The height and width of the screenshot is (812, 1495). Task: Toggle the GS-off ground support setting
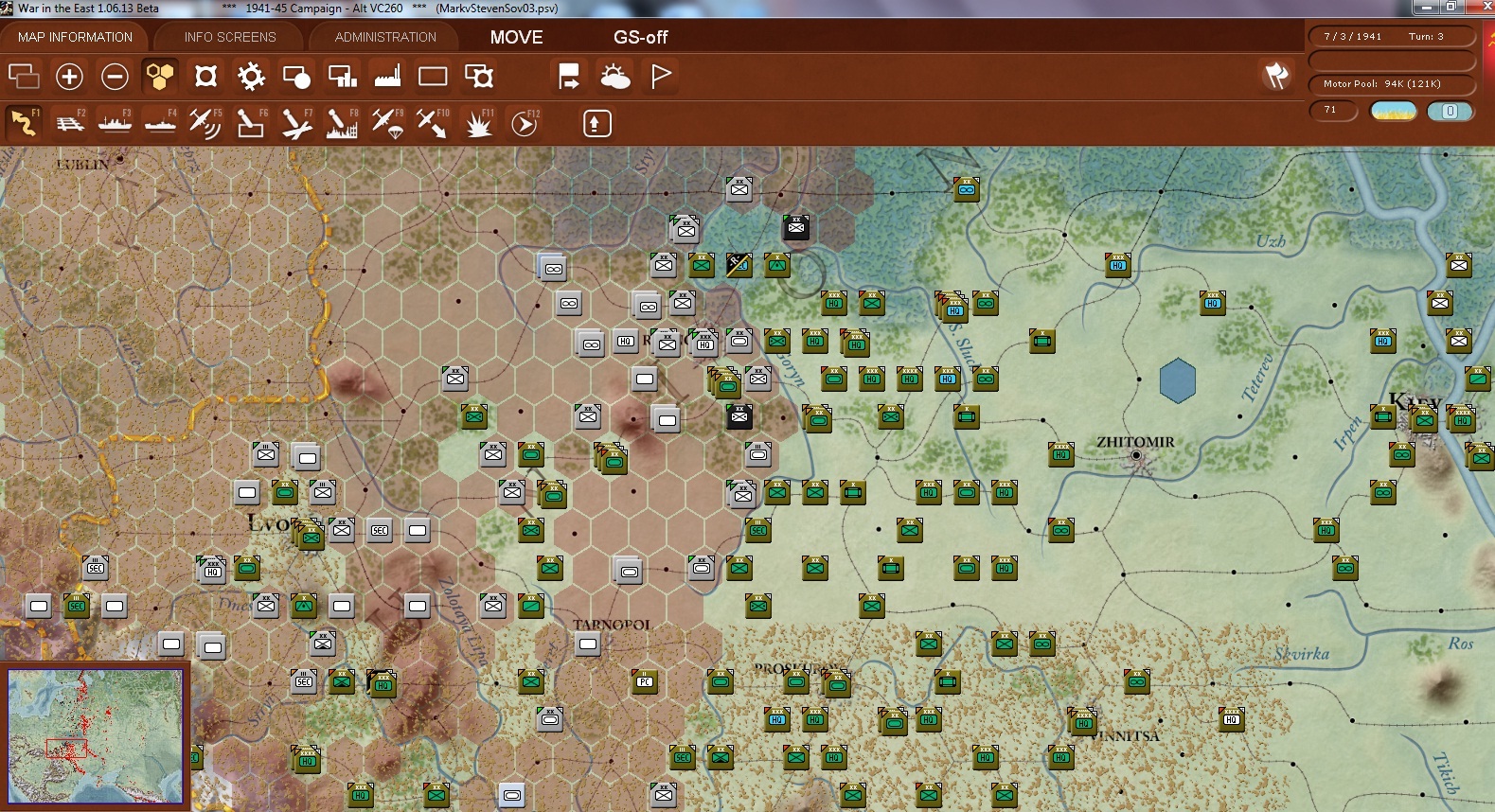pos(641,37)
